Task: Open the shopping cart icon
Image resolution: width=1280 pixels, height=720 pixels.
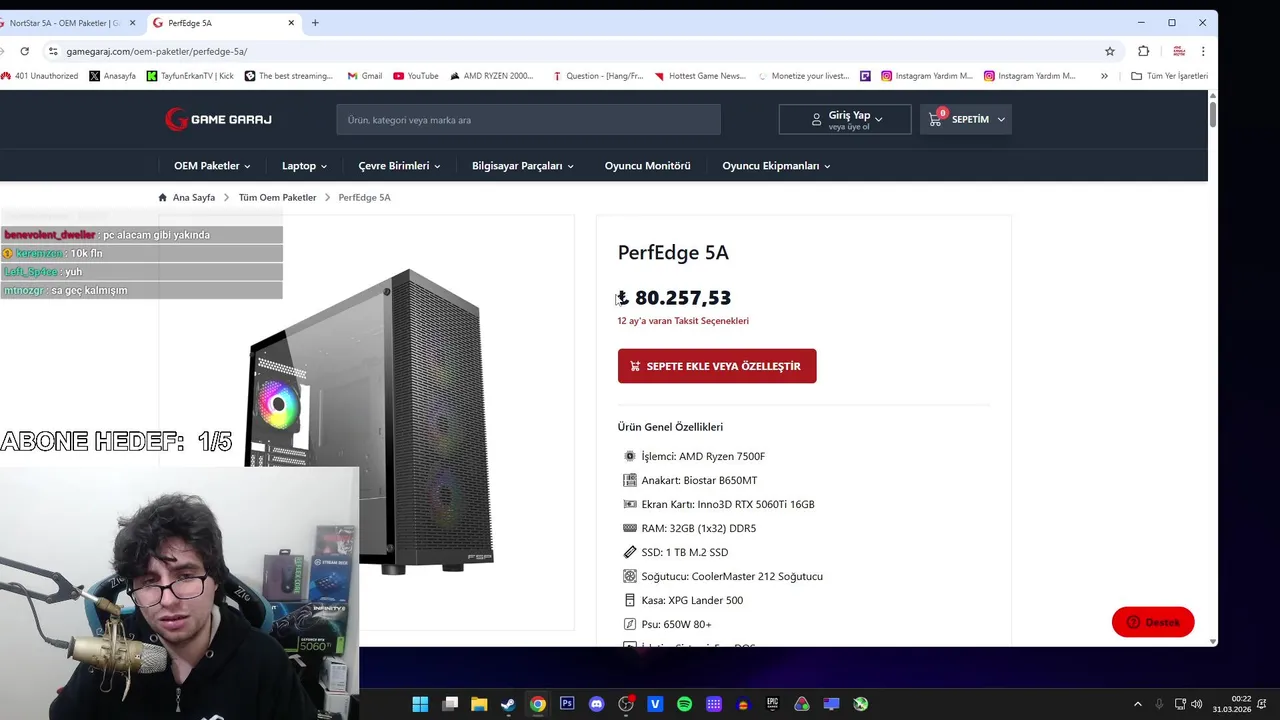Action: click(x=935, y=119)
